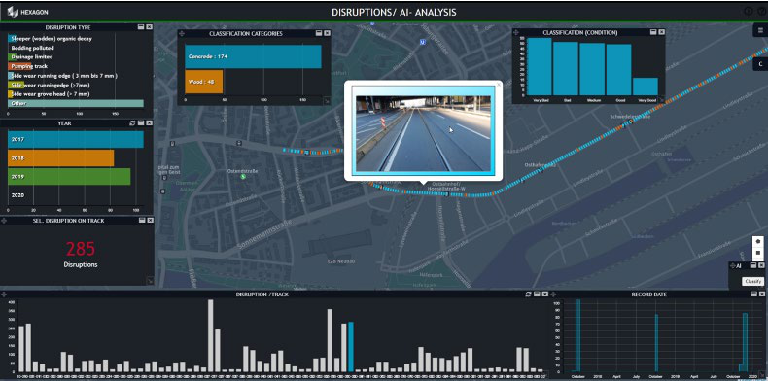Click the C button on map edge

[x=760, y=64]
